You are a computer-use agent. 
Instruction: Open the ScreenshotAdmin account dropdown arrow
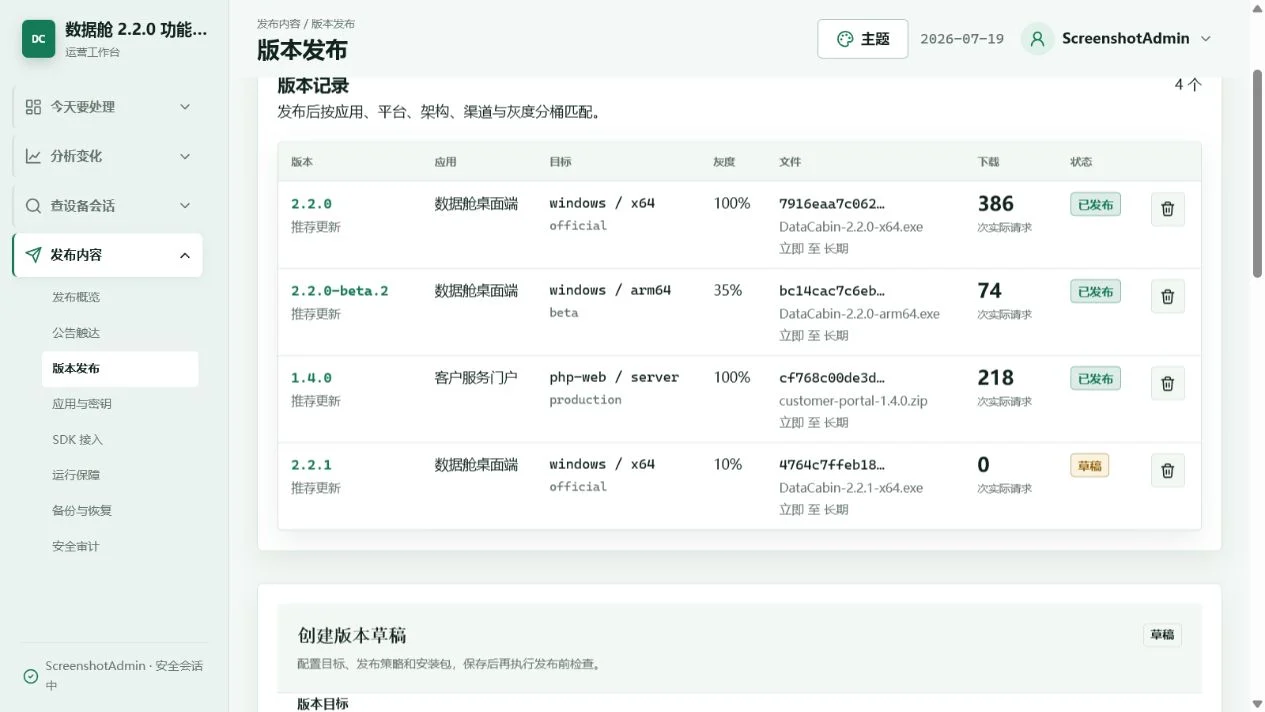[x=1205, y=39]
